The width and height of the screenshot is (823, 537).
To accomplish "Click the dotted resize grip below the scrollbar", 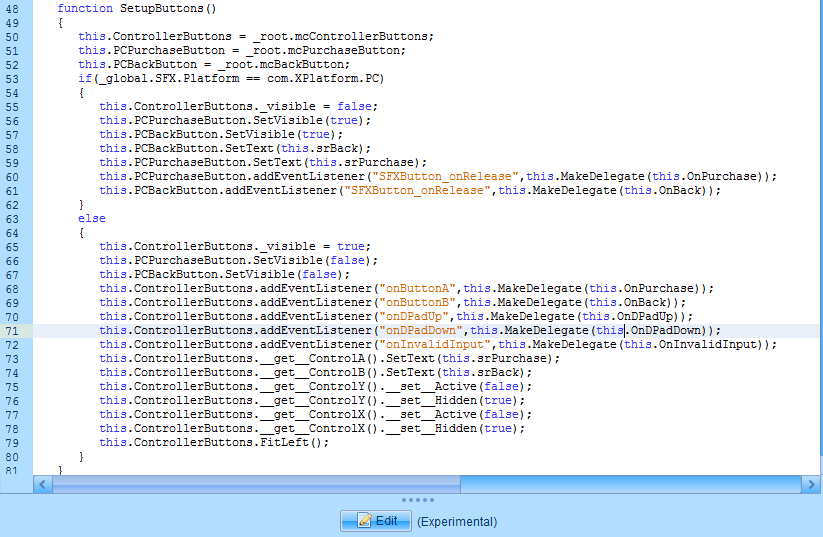I will [418, 500].
